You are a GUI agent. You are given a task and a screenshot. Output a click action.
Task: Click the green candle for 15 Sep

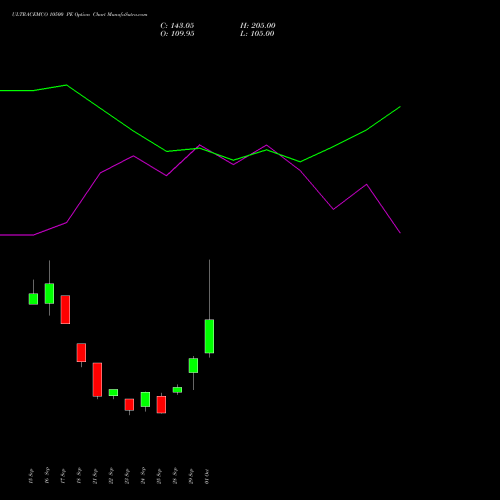click(x=33, y=299)
